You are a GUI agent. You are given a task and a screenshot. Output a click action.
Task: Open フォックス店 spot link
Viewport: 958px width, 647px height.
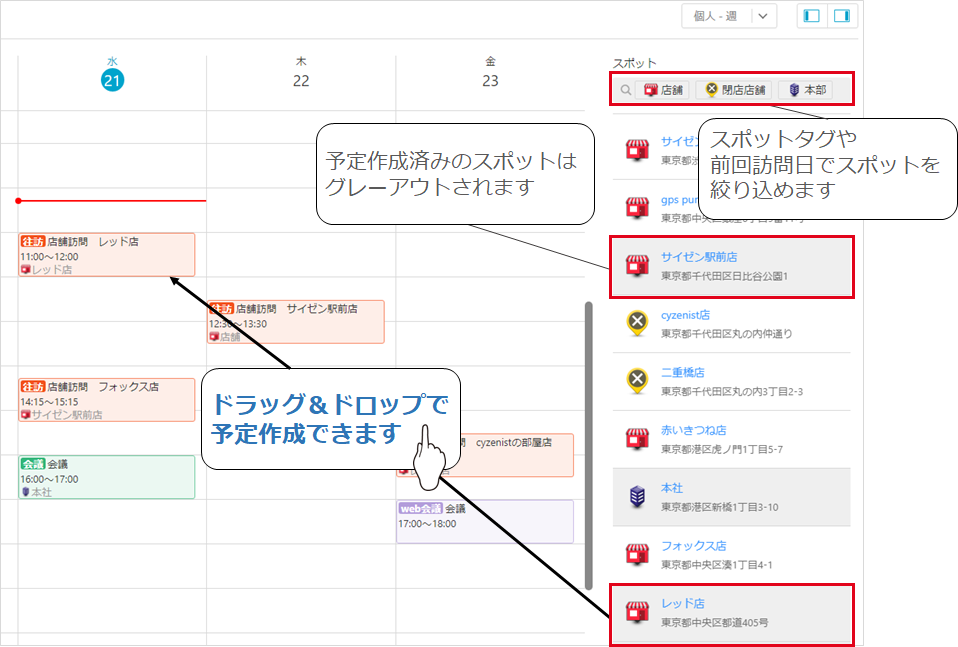tap(693, 546)
